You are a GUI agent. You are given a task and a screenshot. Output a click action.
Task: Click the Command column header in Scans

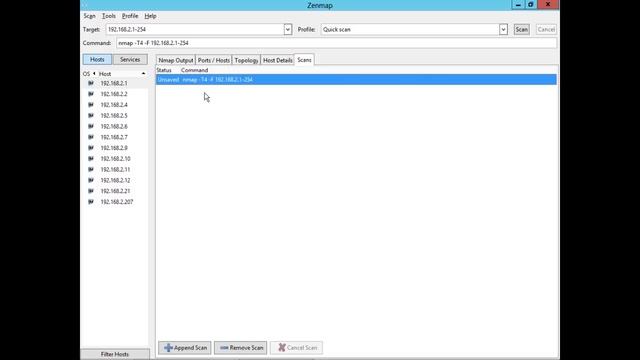click(195, 70)
